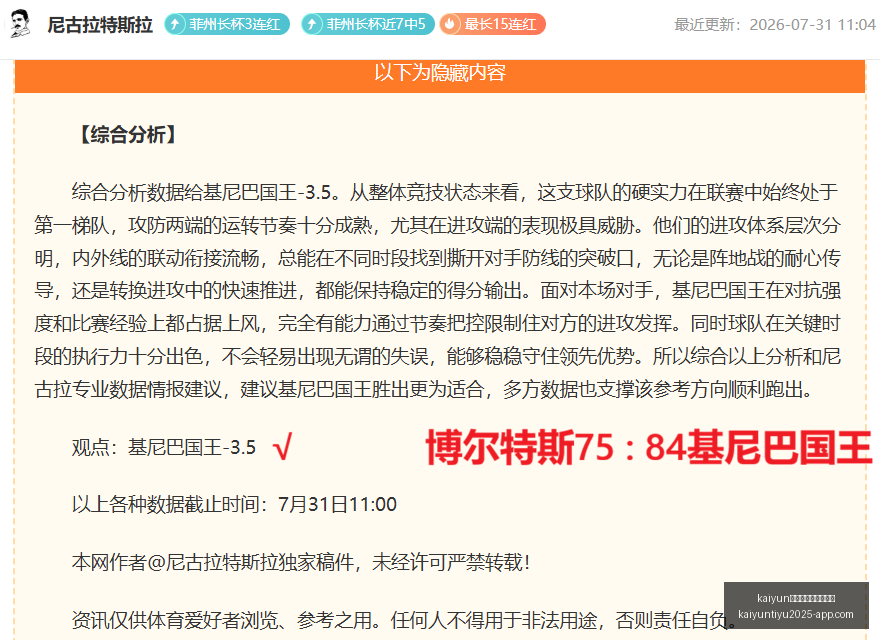Click up-arrow icon in 菲州长杯近7中5 badge
880x640 pixels.
[x=312, y=24]
